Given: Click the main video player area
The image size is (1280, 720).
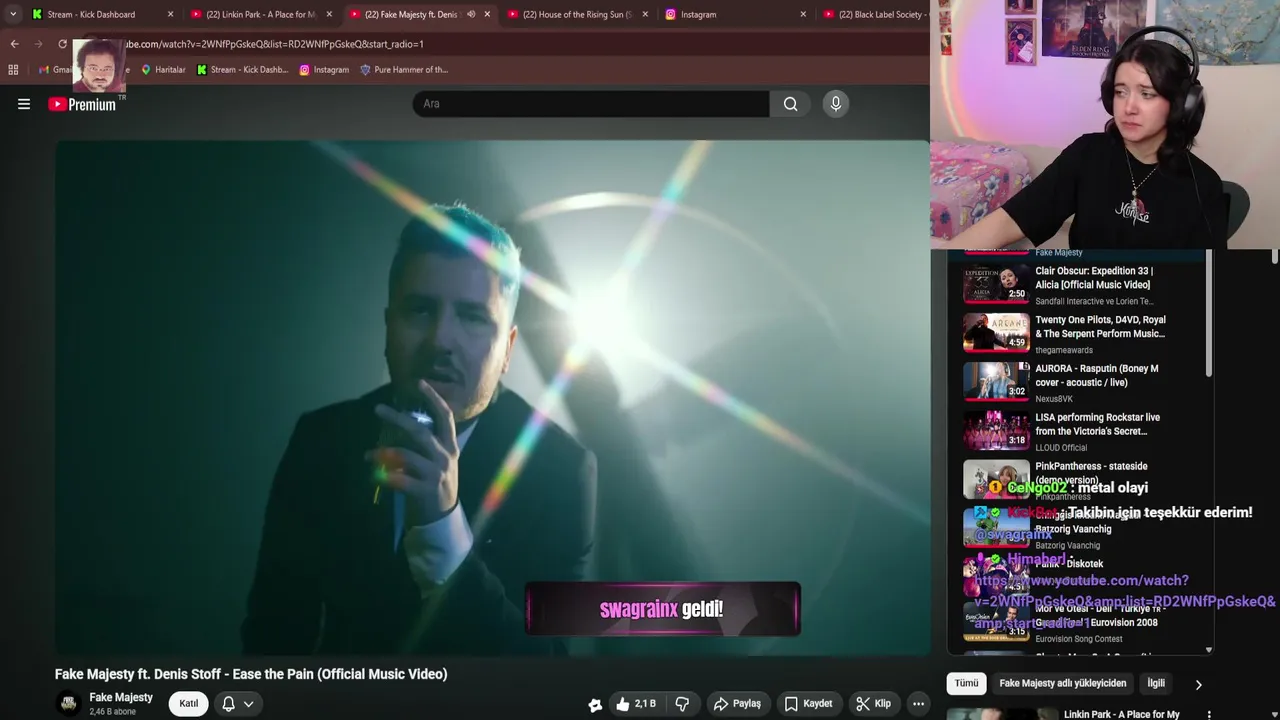Looking at the screenshot, I should point(492,398).
